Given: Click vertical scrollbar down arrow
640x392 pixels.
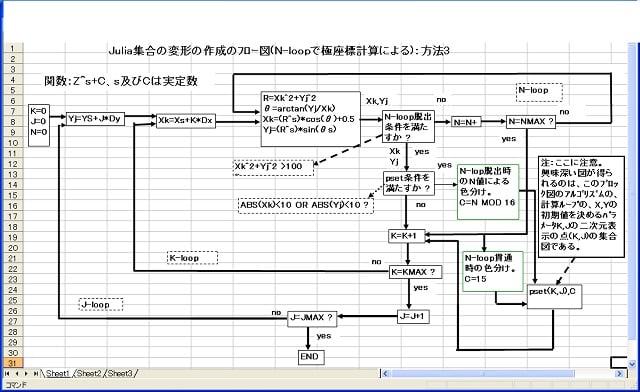Looking at the screenshot, I should 632,363.
